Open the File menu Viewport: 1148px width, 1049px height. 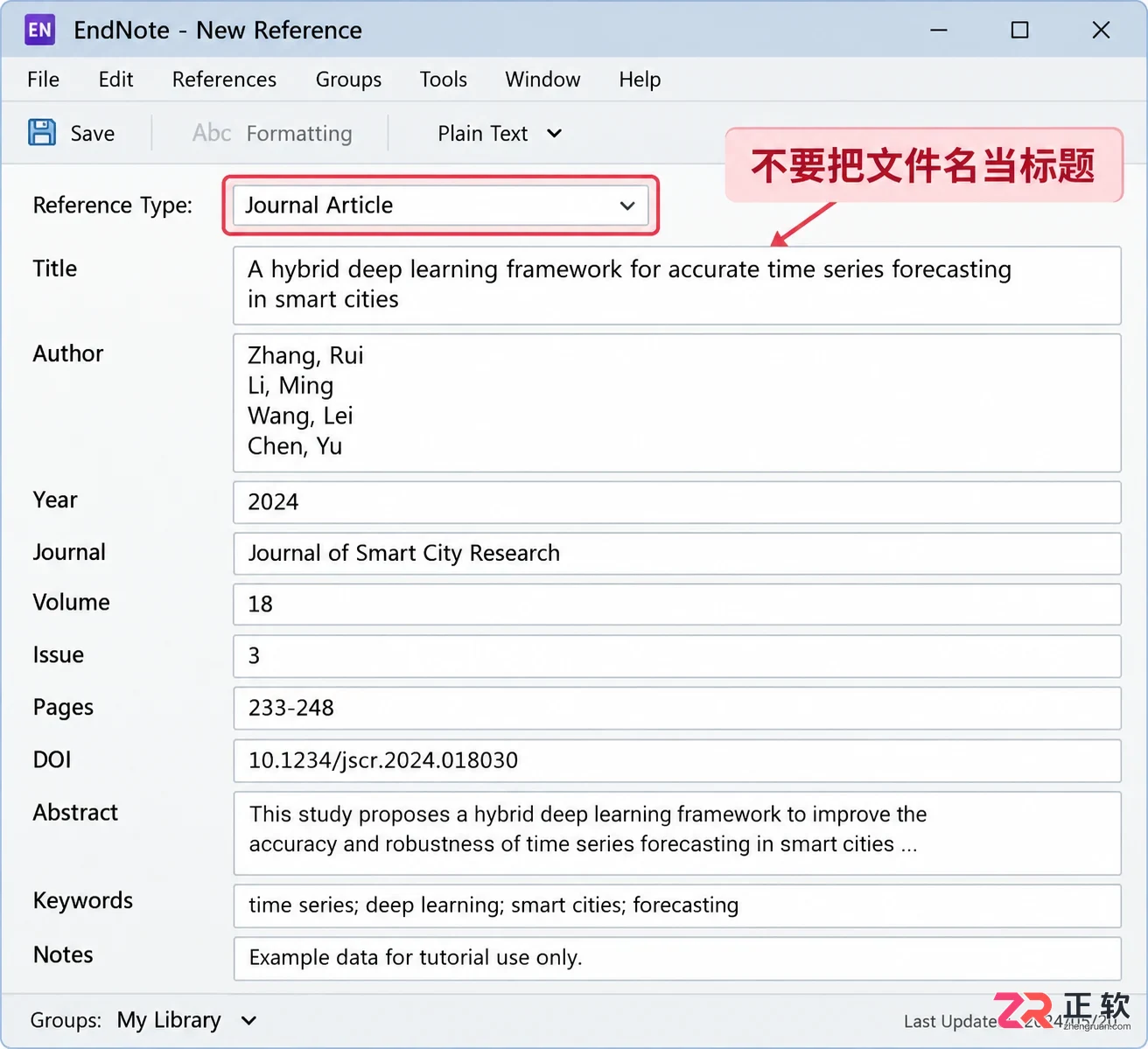[x=44, y=80]
